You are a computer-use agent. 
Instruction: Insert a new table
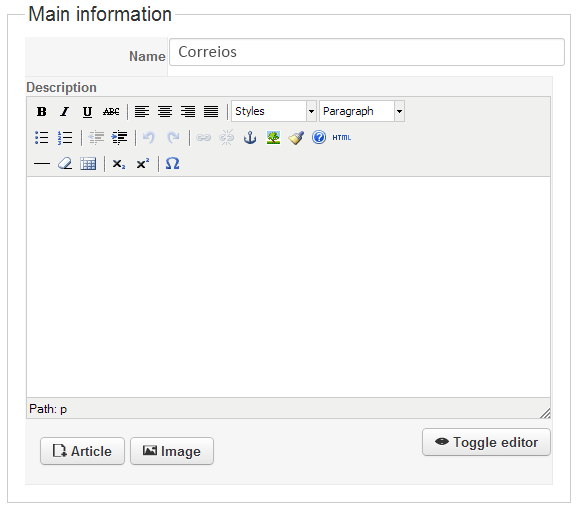[x=88, y=164]
